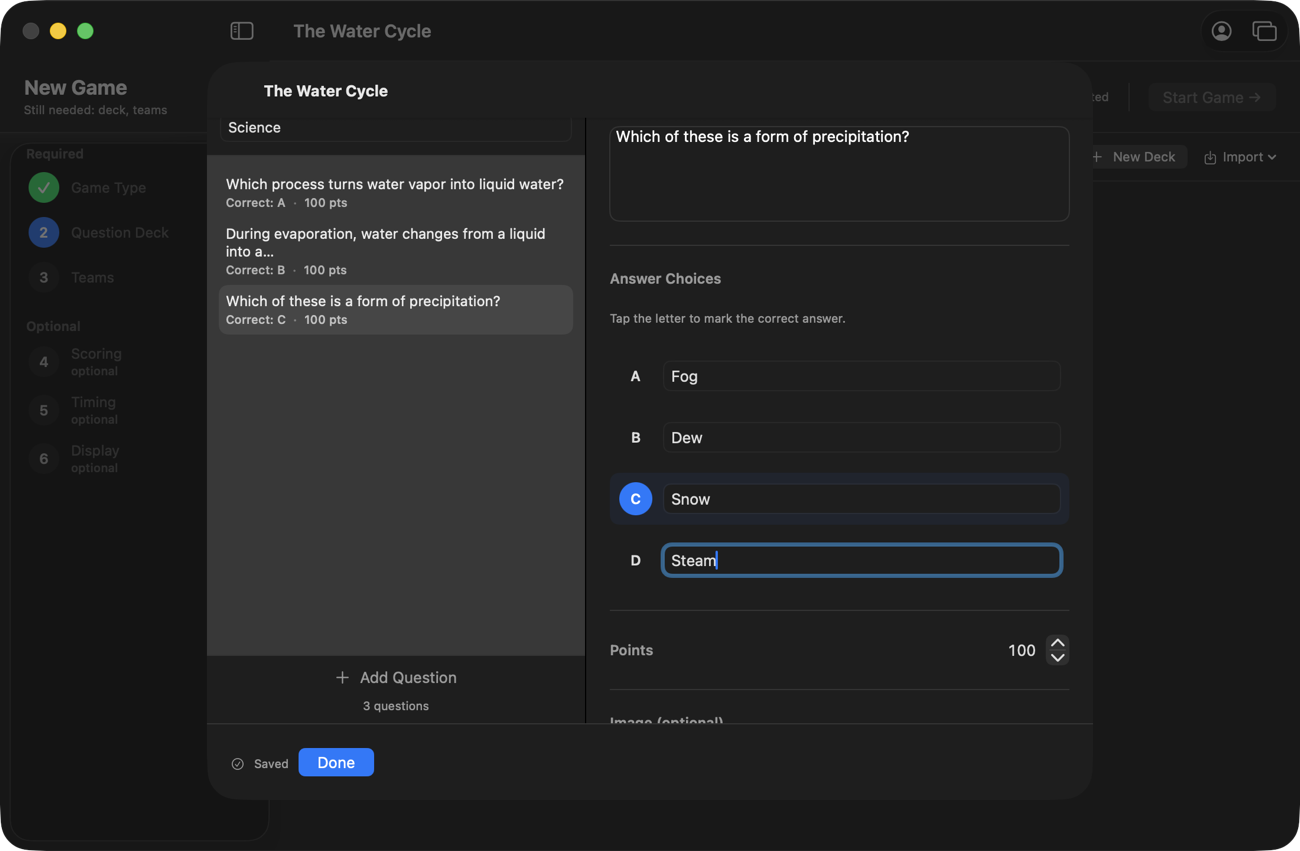Click the Snow answer field
This screenshot has width=1300, height=851.
tap(861, 499)
